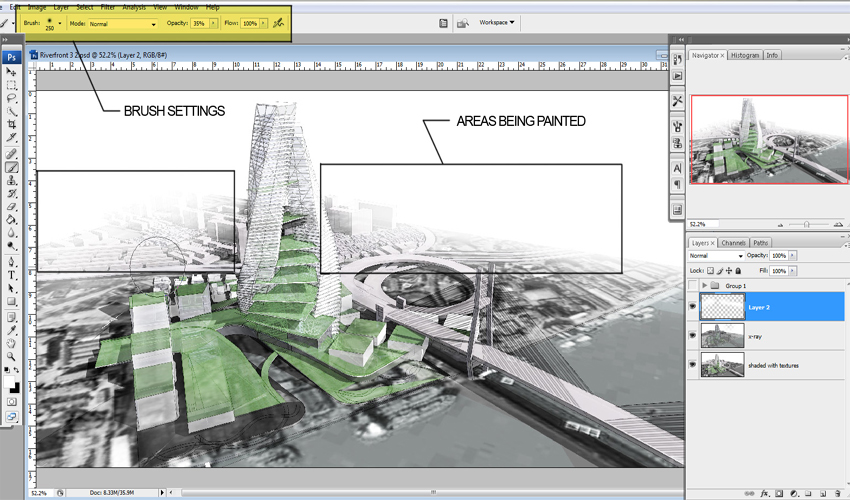The image size is (850, 500).
Task: Open the Workspace dropdown
Action: pos(497,22)
